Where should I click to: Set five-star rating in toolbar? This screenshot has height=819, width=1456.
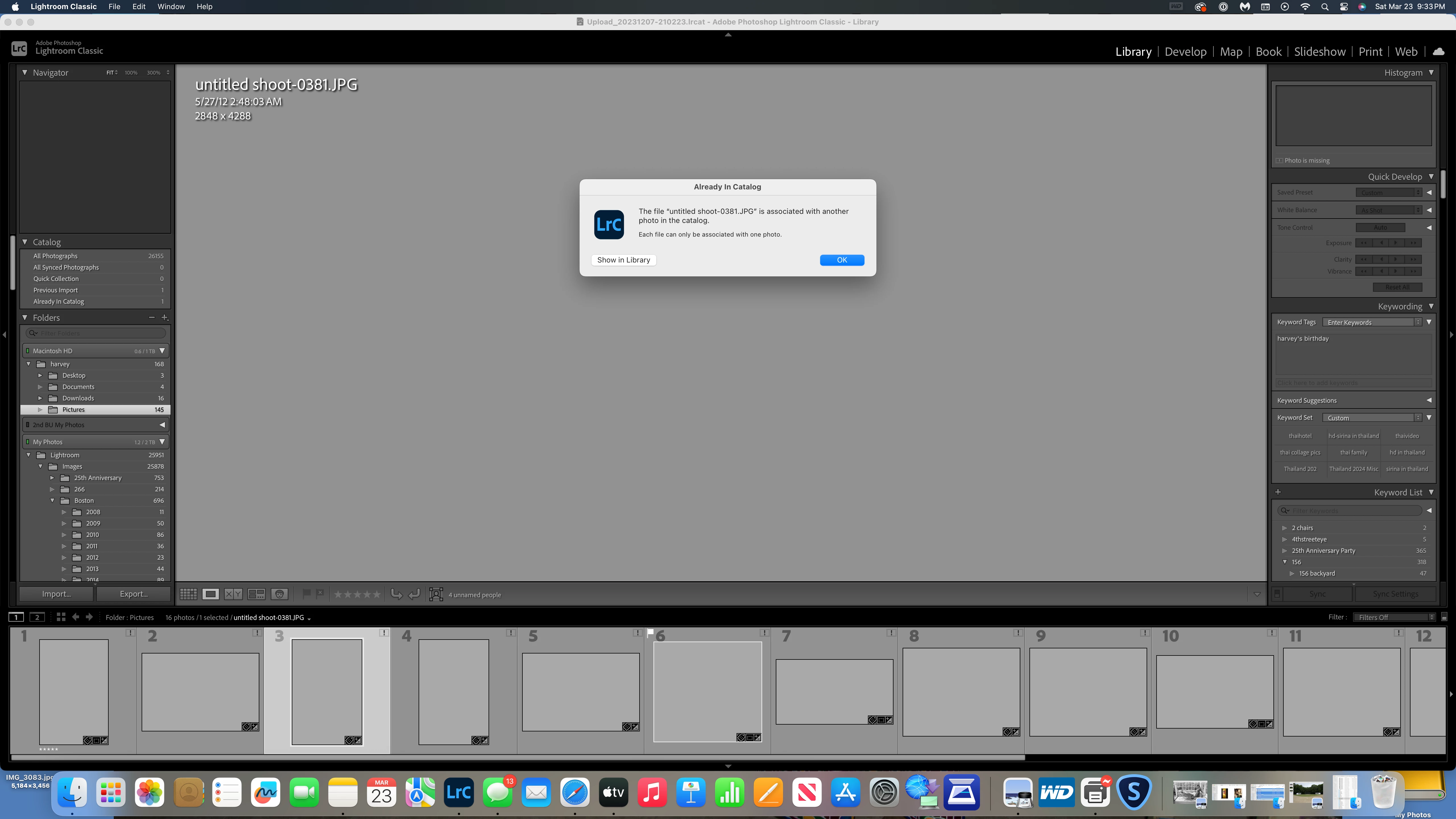[377, 594]
